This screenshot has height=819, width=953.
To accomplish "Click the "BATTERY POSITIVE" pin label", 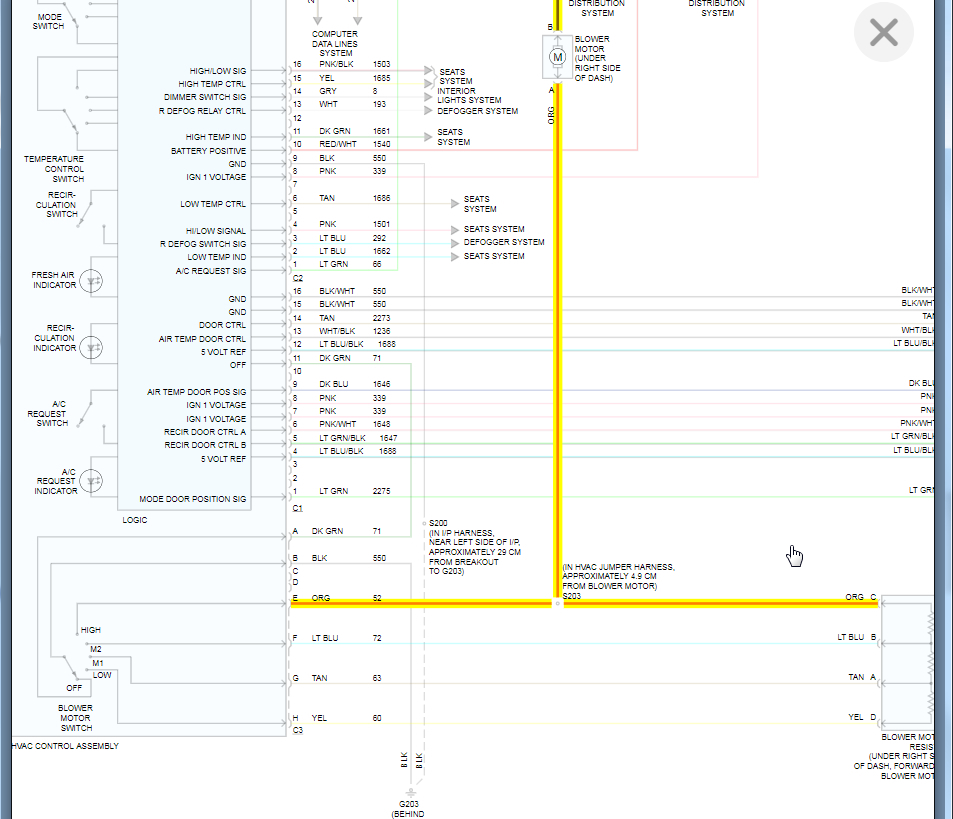I will pyautogui.click(x=208, y=151).
